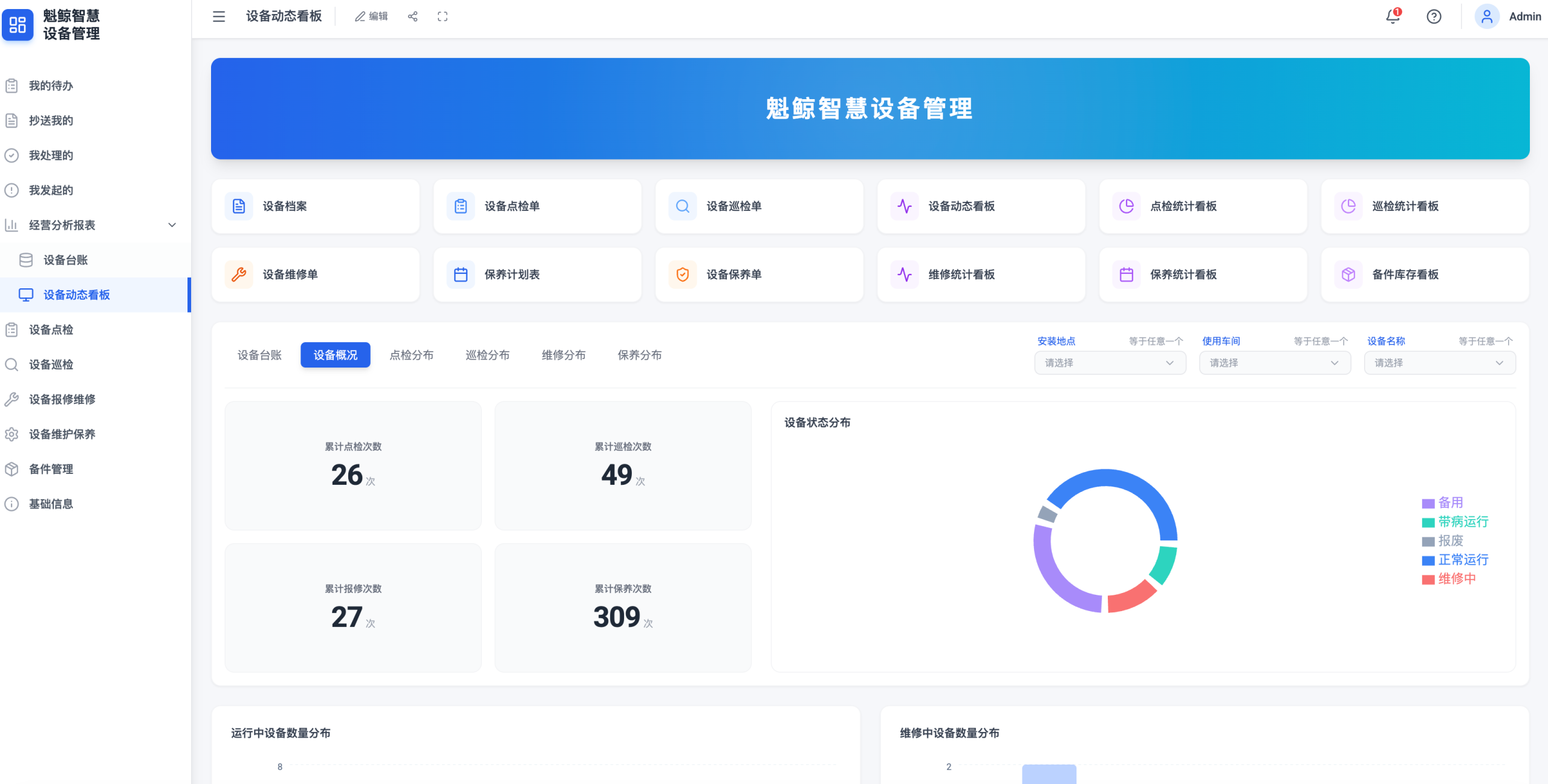Click the 设备点检单 card icon
Image resolution: width=1548 pixels, height=784 pixels.
(x=461, y=206)
